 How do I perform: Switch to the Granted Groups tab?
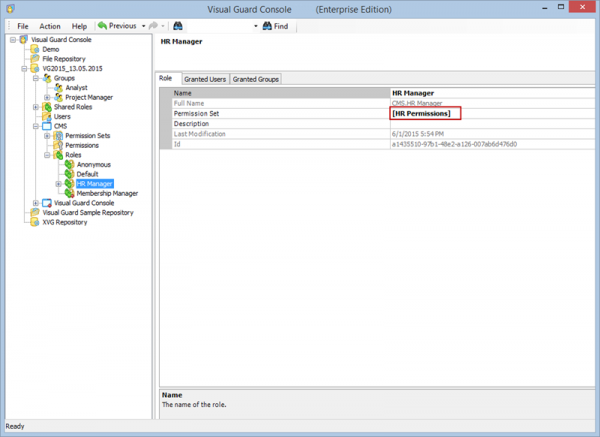pos(256,79)
